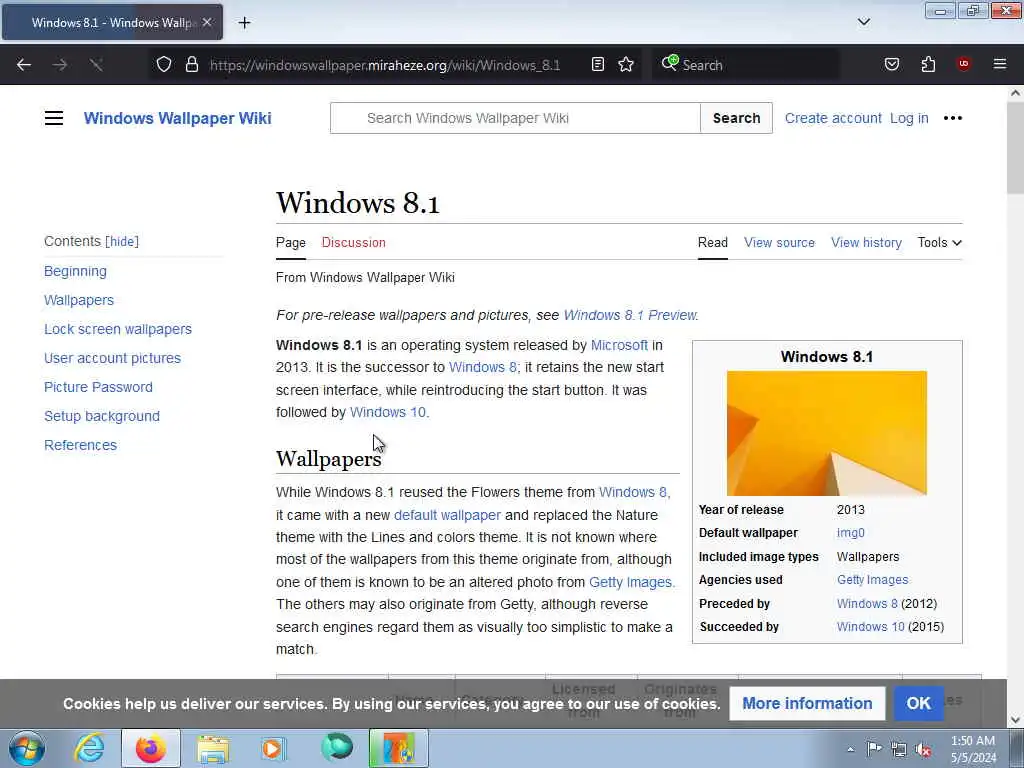Open the Windows 8.1 infobox wallpaper image
The width and height of the screenshot is (1024, 768).
[x=826, y=433]
